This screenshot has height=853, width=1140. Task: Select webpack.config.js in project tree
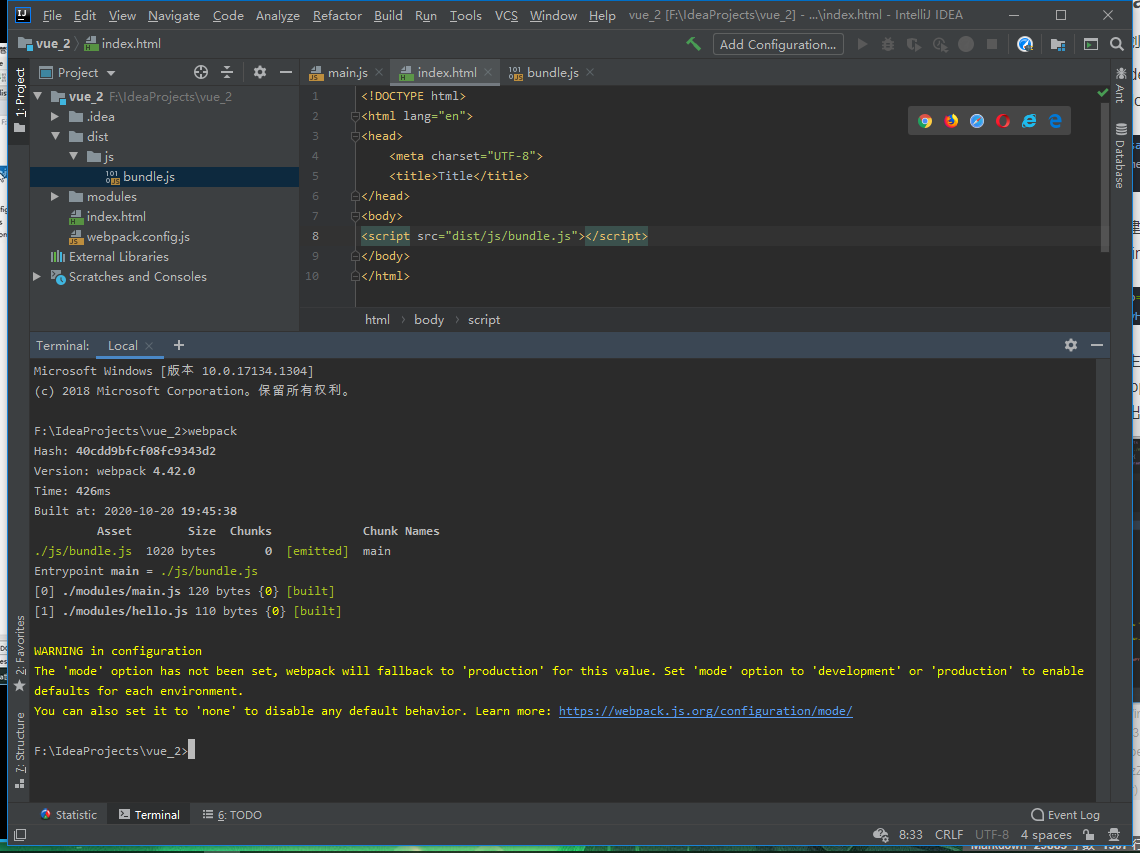pyautogui.click(x=138, y=236)
